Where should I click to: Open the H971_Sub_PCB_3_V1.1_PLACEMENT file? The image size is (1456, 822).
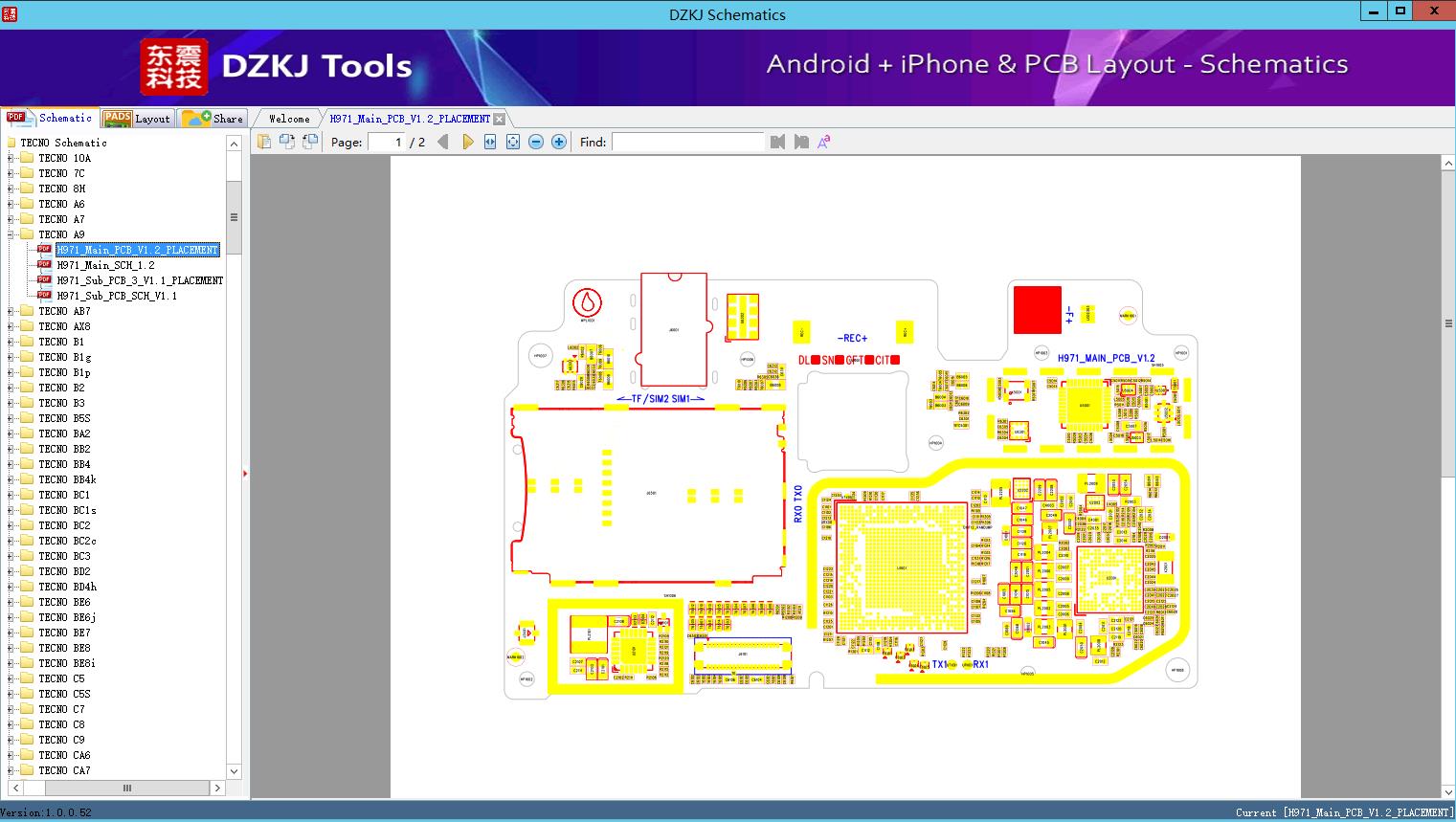coord(140,280)
